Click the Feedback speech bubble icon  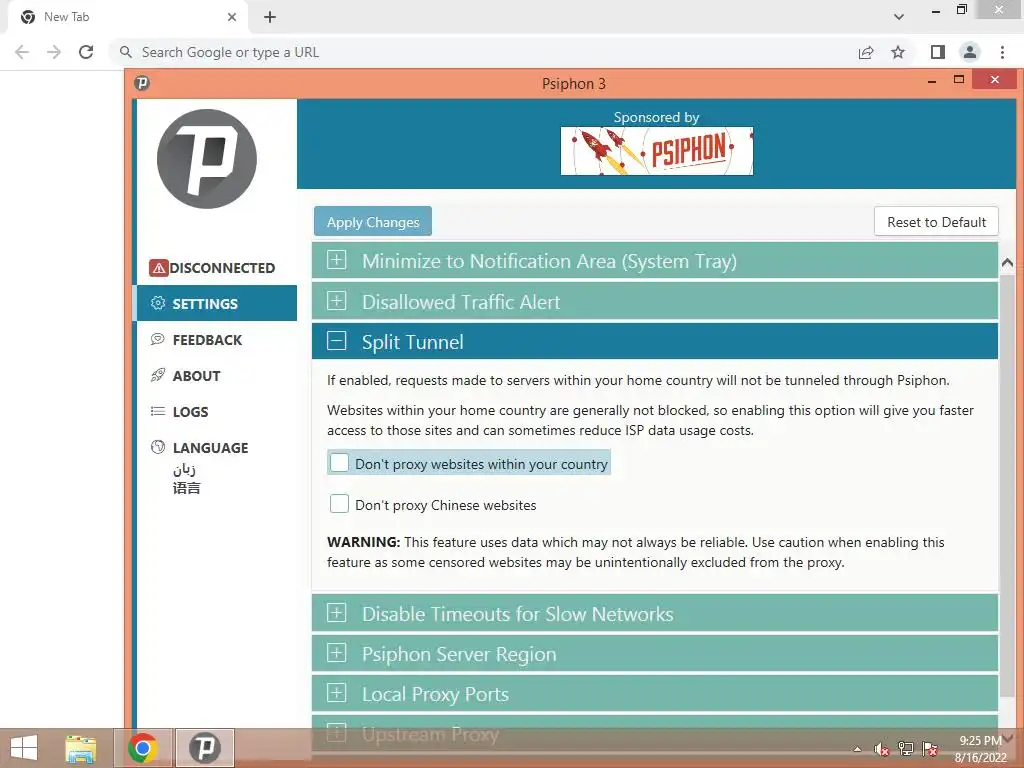click(x=157, y=339)
